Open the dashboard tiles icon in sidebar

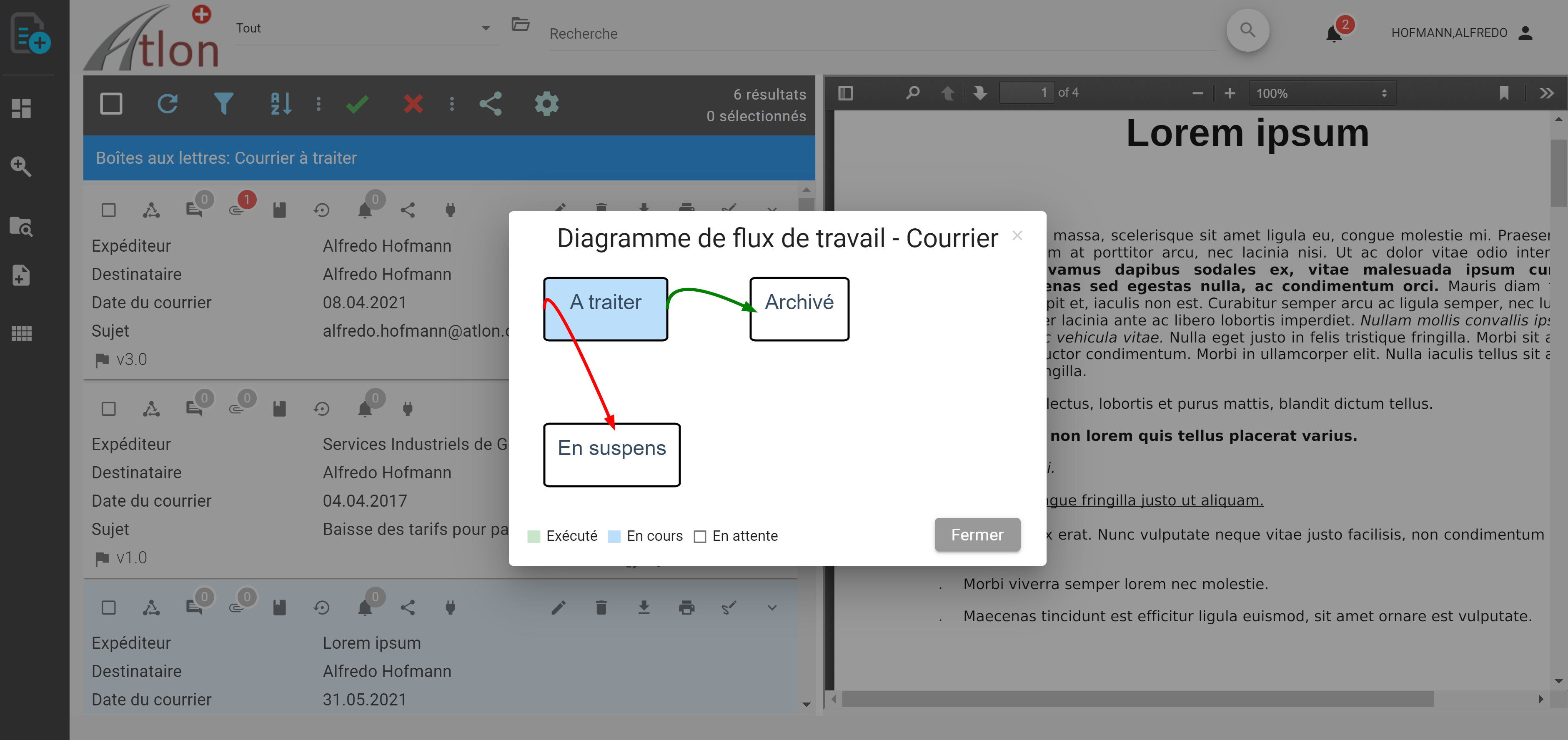(x=21, y=108)
